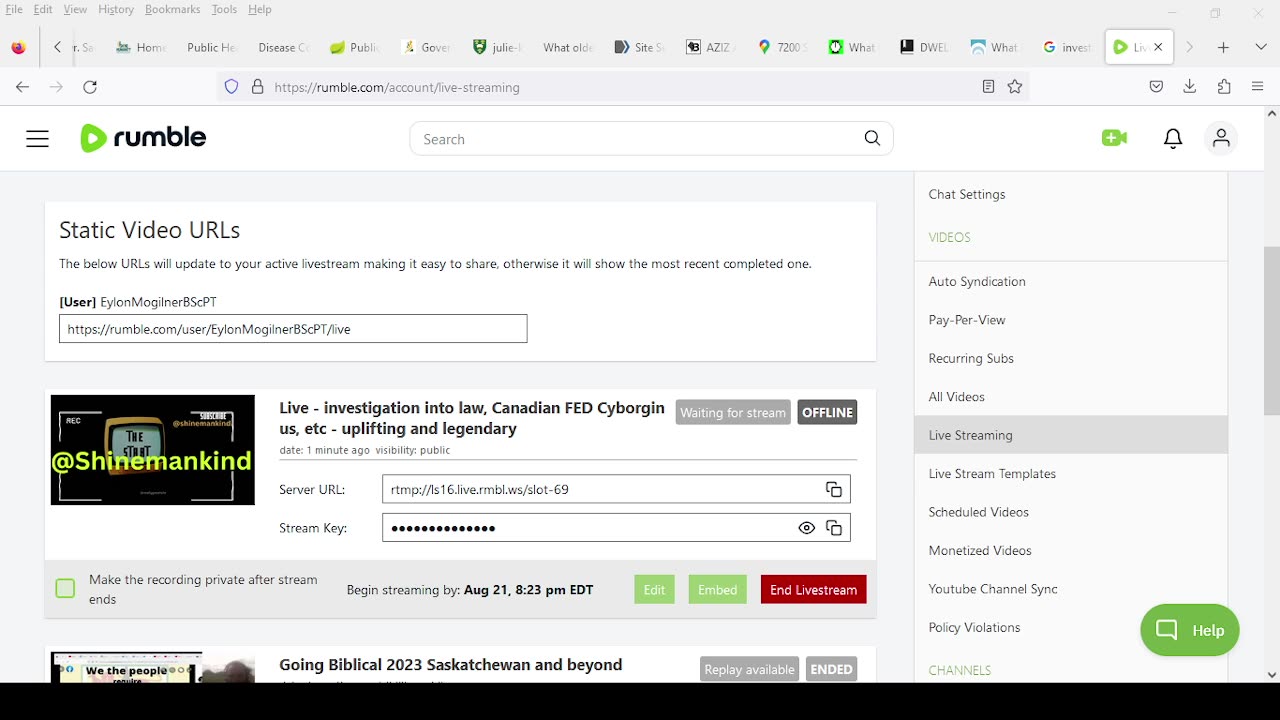Open the notifications bell

tap(1173, 139)
